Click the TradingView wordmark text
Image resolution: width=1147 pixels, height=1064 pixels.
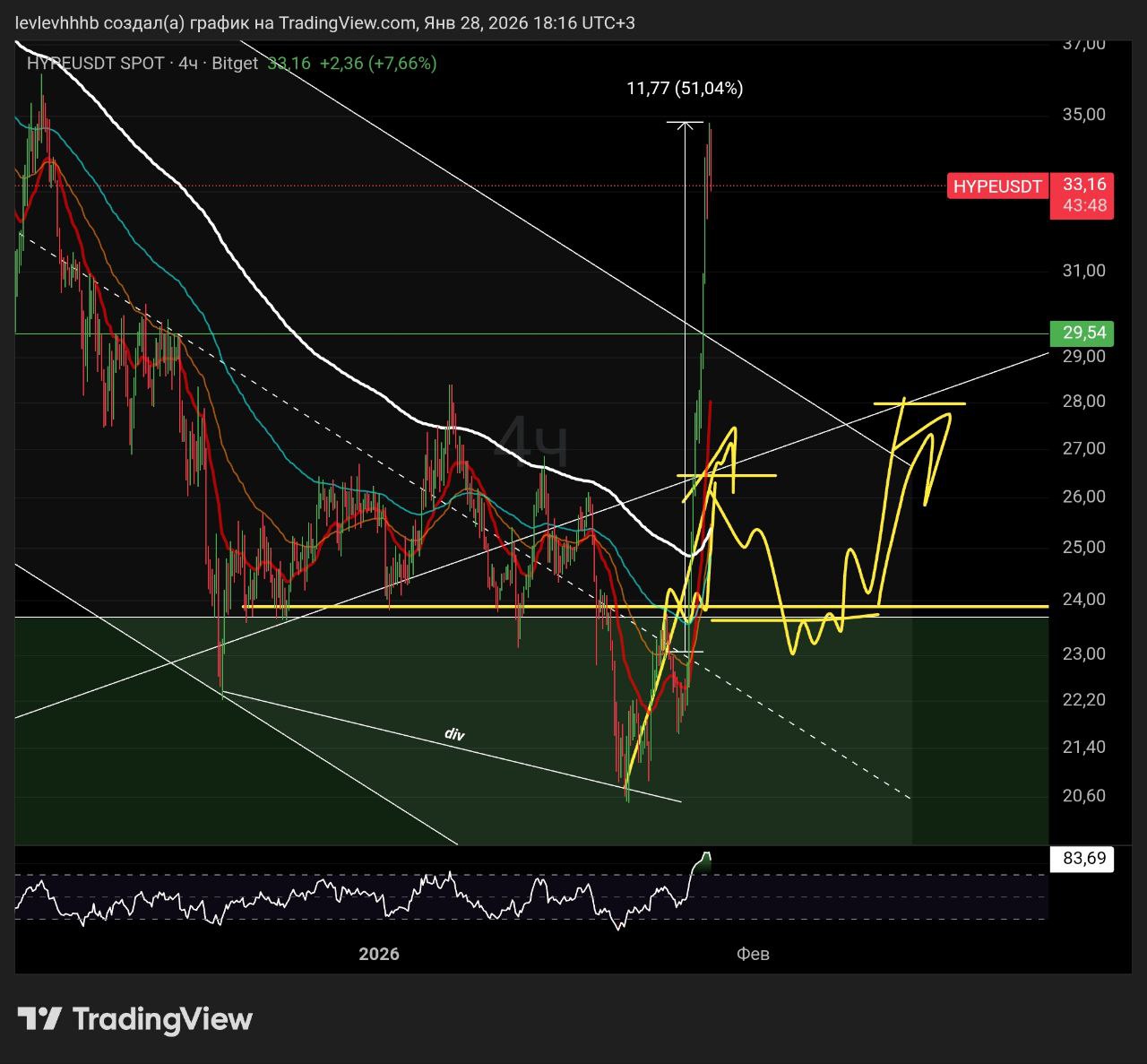pyautogui.click(x=162, y=1019)
